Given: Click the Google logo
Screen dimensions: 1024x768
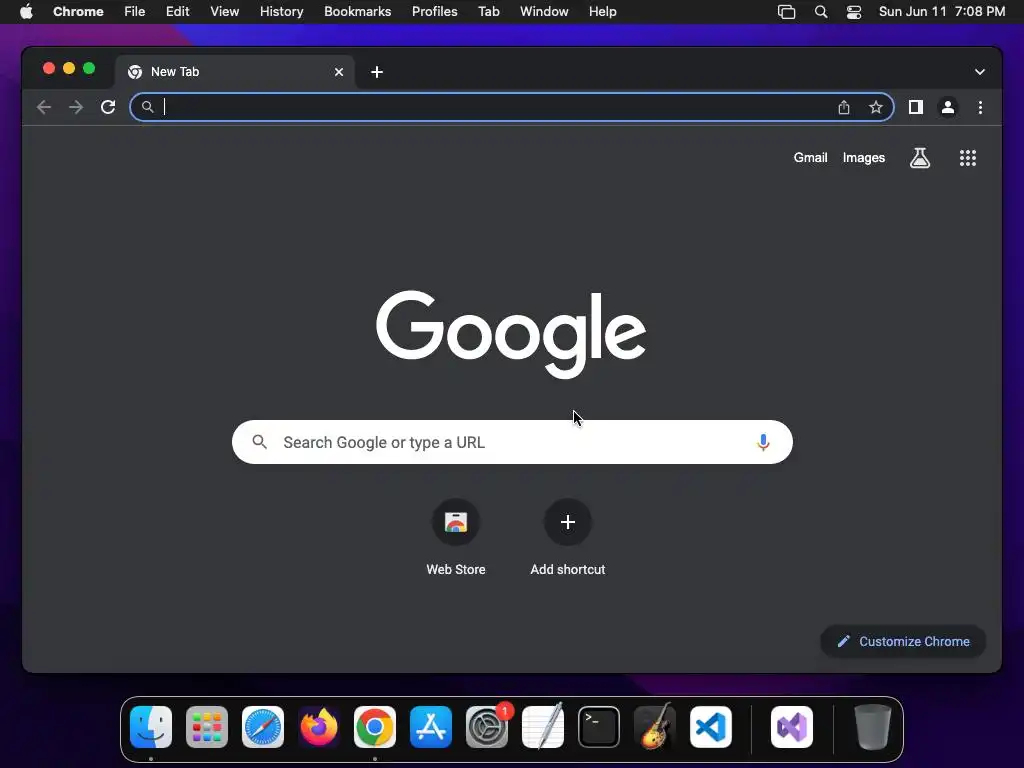Looking at the screenshot, I should 511,334.
